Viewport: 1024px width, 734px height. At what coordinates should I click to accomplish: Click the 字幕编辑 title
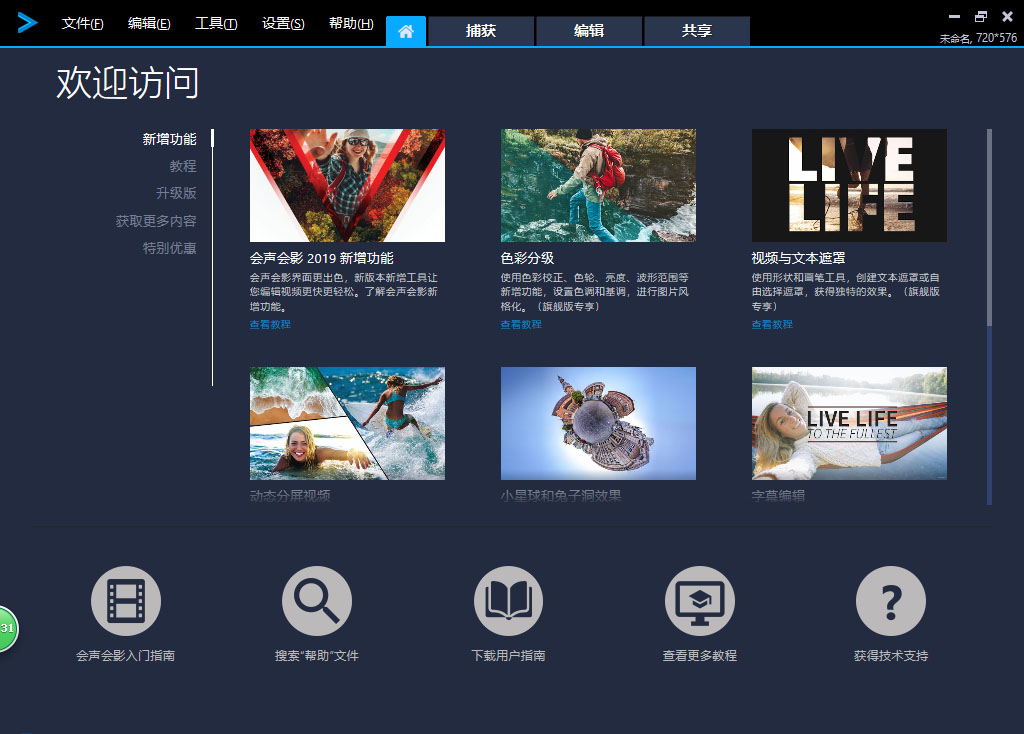(778, 496)
